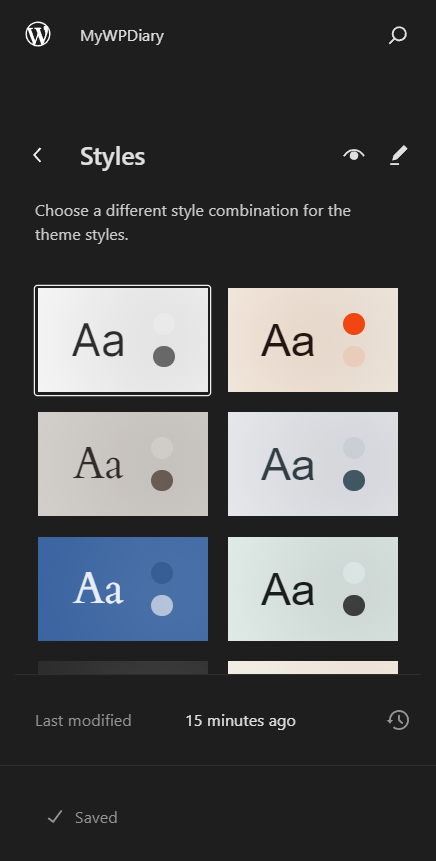Go back with the left chevron
This screenshot has height=861, width=436.
click(37, 155)
